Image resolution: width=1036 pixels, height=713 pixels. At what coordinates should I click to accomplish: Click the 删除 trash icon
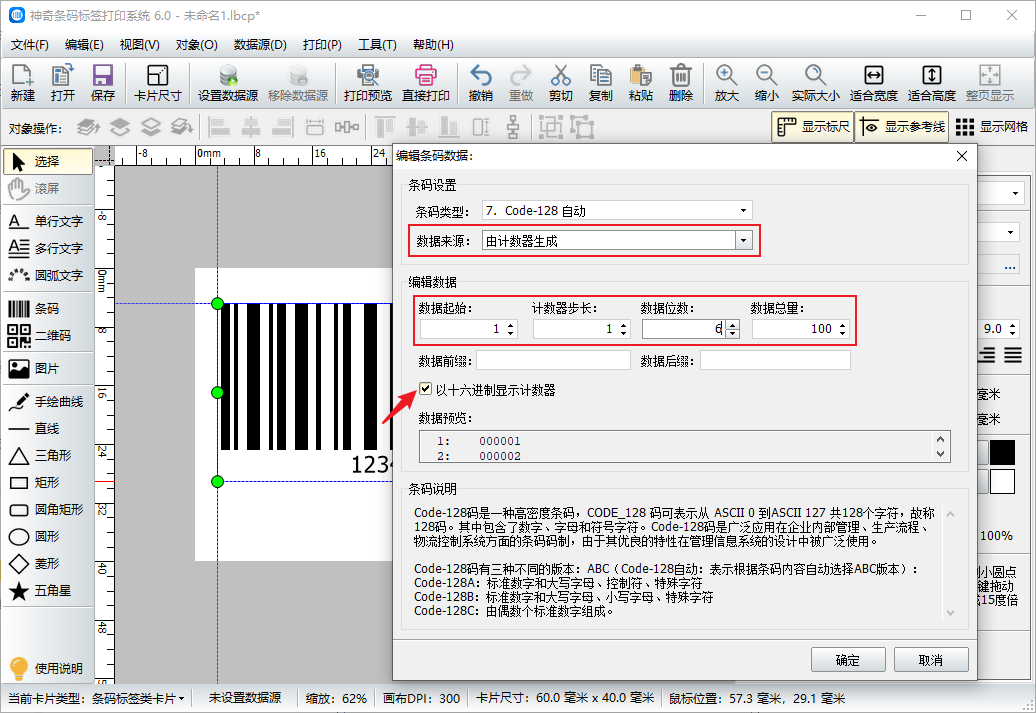(681, 83)
